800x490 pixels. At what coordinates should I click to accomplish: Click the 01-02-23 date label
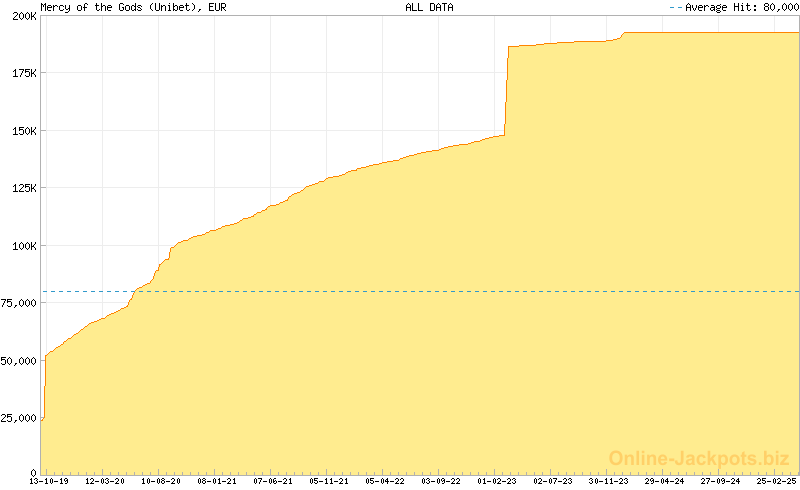[497, 481]
